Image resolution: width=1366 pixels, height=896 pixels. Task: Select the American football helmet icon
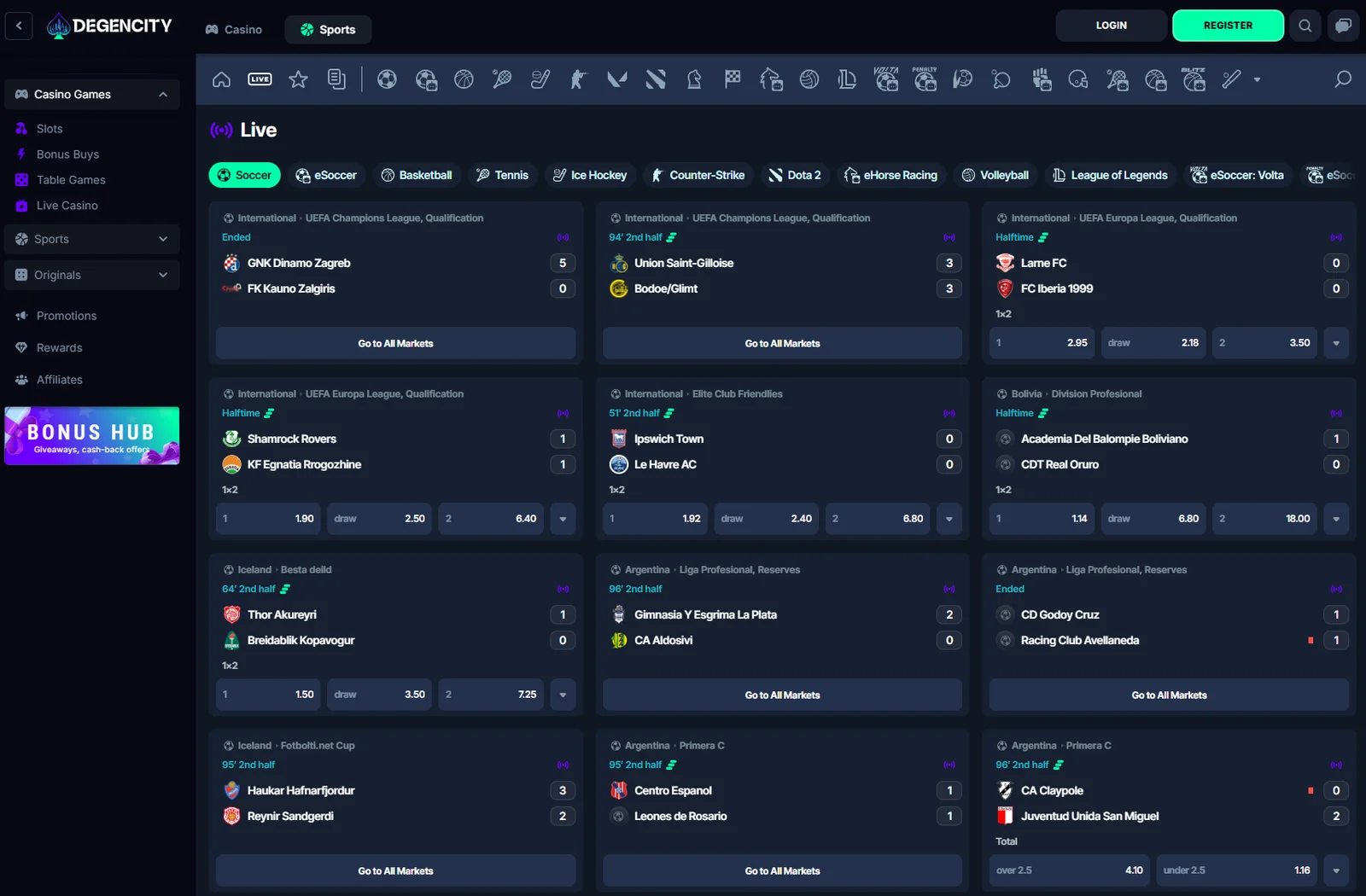[x=1078, y=79]
